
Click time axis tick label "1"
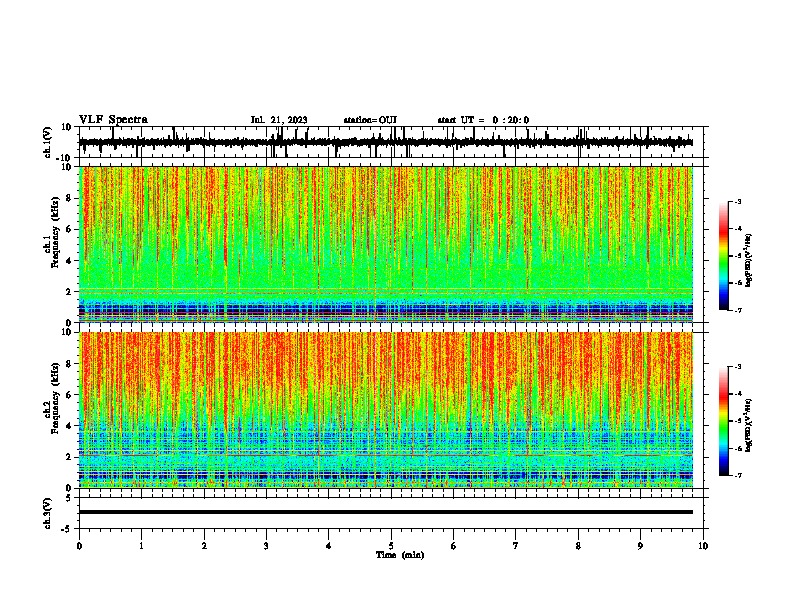click(141, 546)
